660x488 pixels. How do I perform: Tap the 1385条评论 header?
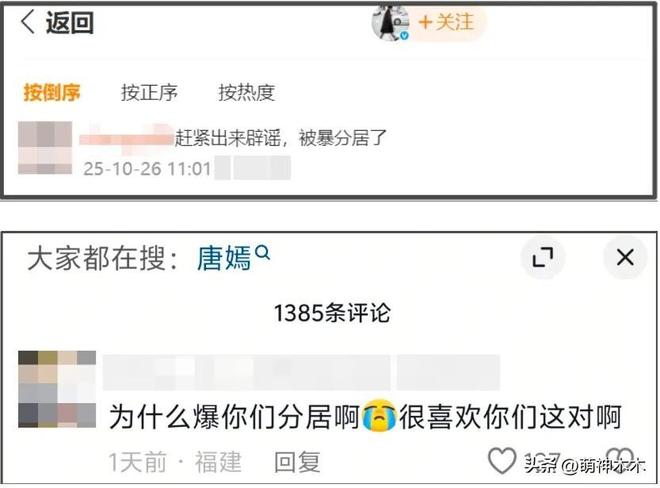coord(332,313)
